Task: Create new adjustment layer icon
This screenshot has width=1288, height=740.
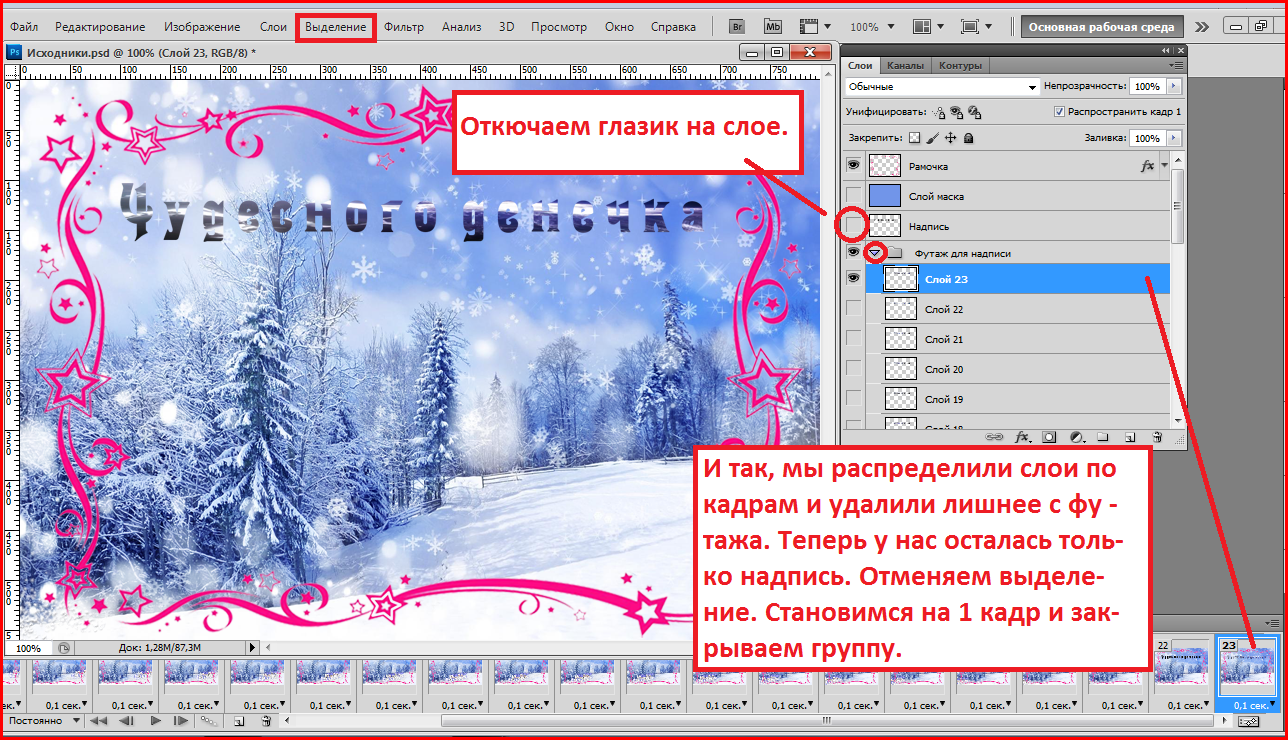Action: (1077, 437)
